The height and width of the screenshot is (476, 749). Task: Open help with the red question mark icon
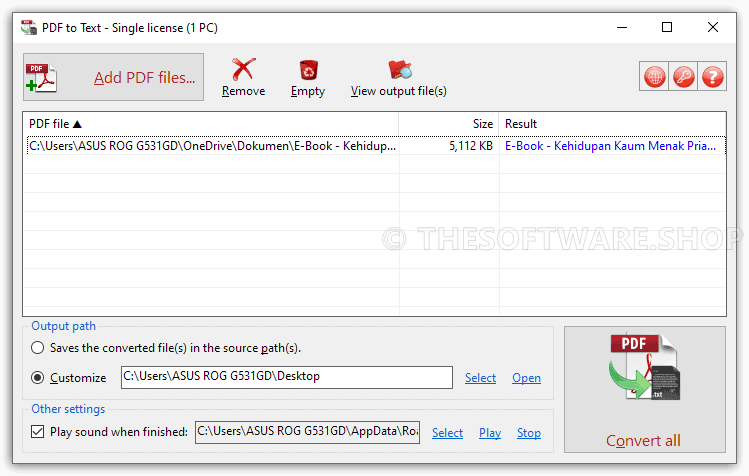tap(712, 76)
